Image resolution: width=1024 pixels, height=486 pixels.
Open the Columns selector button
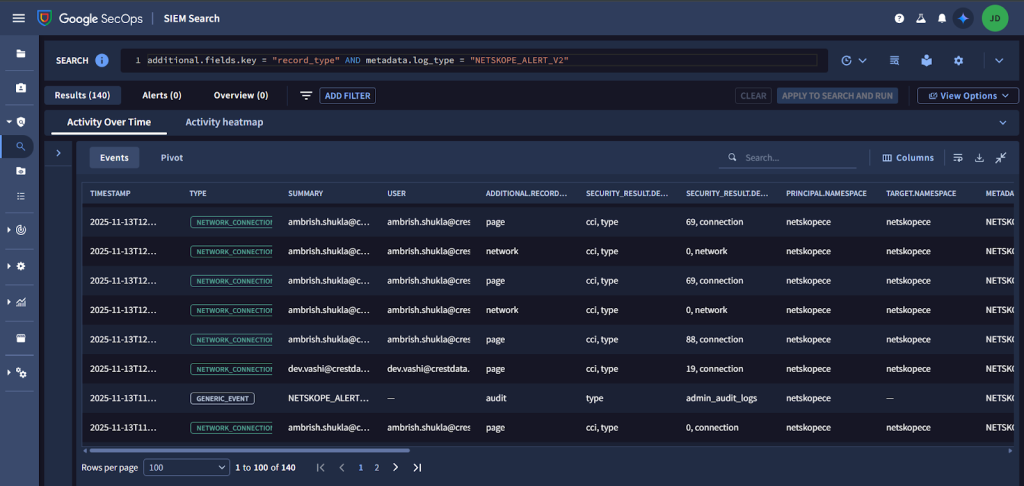[908, 157]
